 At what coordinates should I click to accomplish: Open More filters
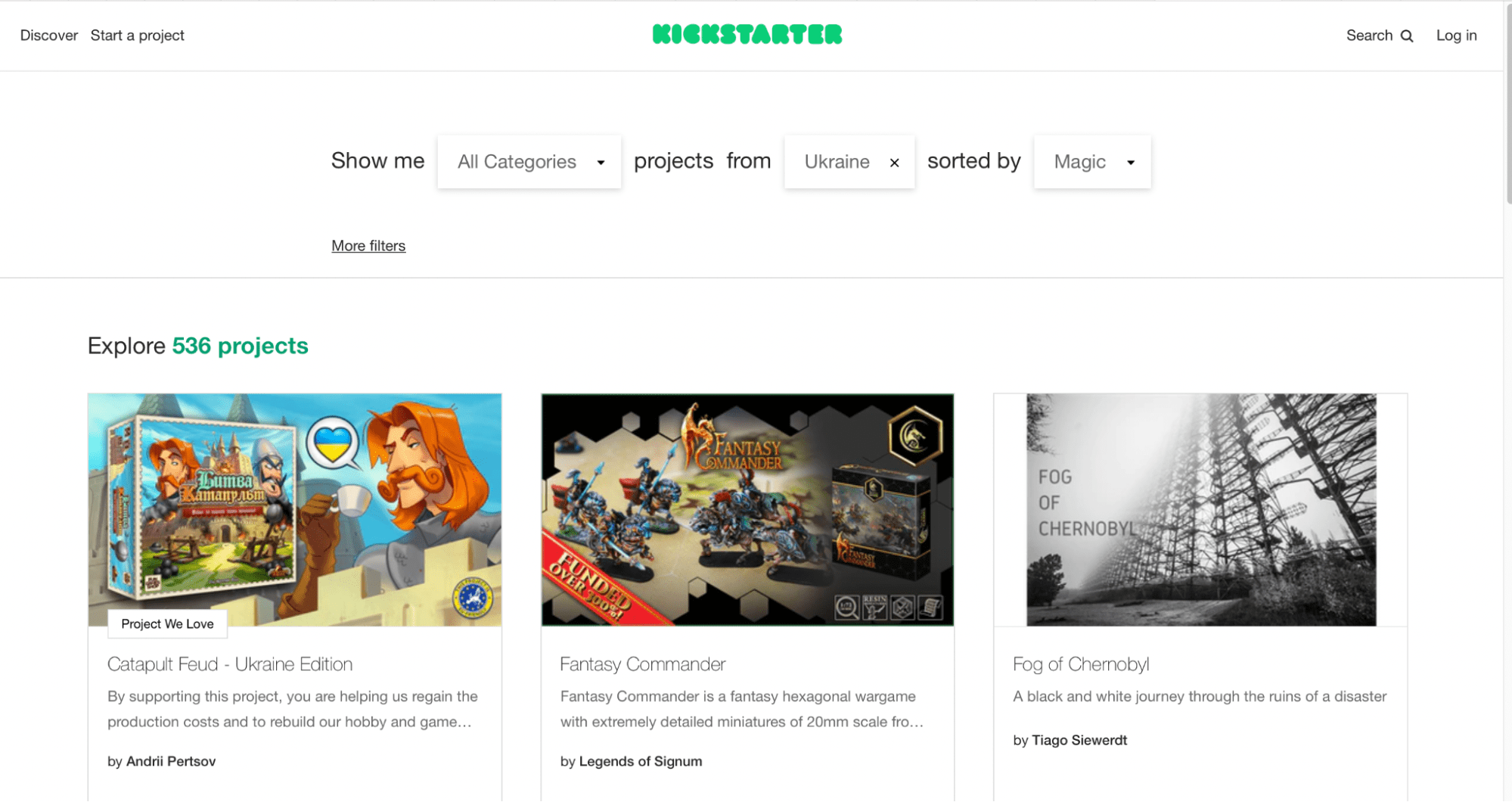click(368, 246)
